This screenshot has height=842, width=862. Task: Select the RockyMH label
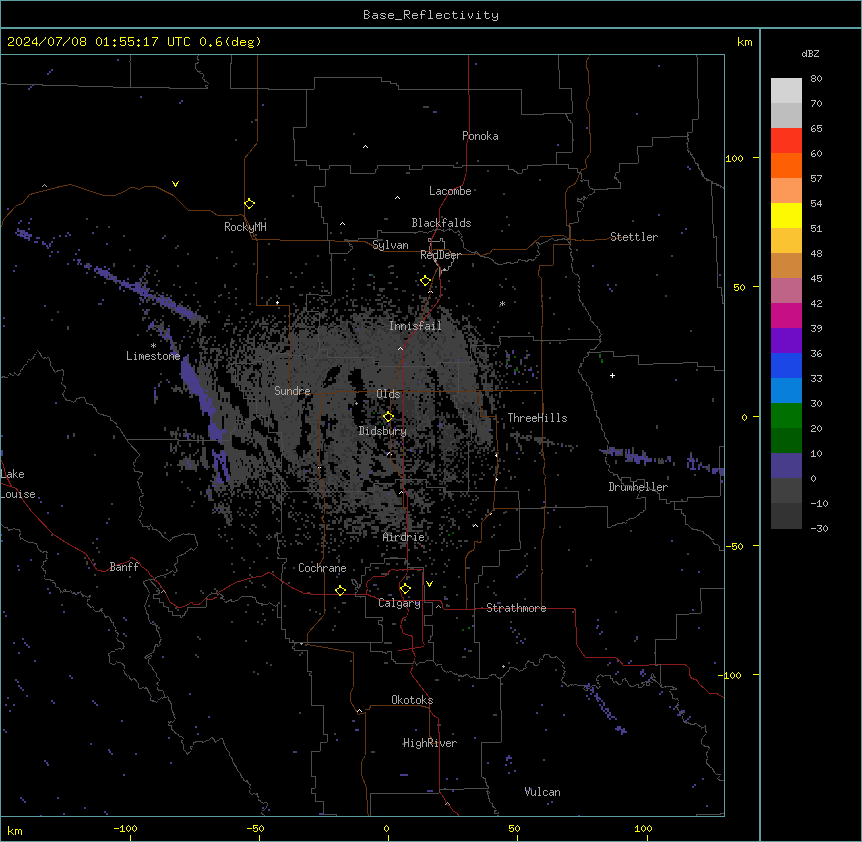click(245, 227)
